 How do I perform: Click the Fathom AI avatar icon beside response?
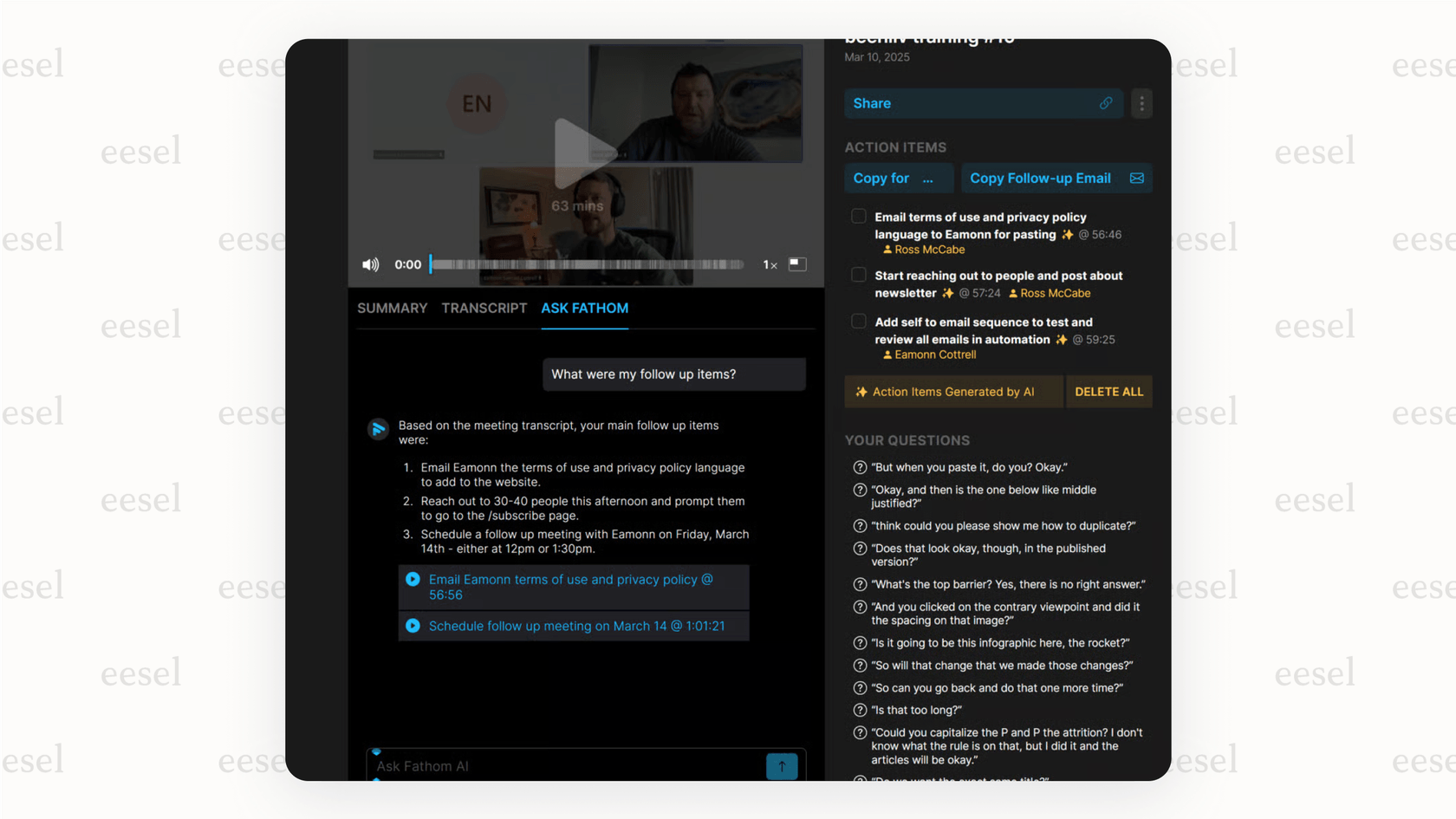tap(378, 429)
